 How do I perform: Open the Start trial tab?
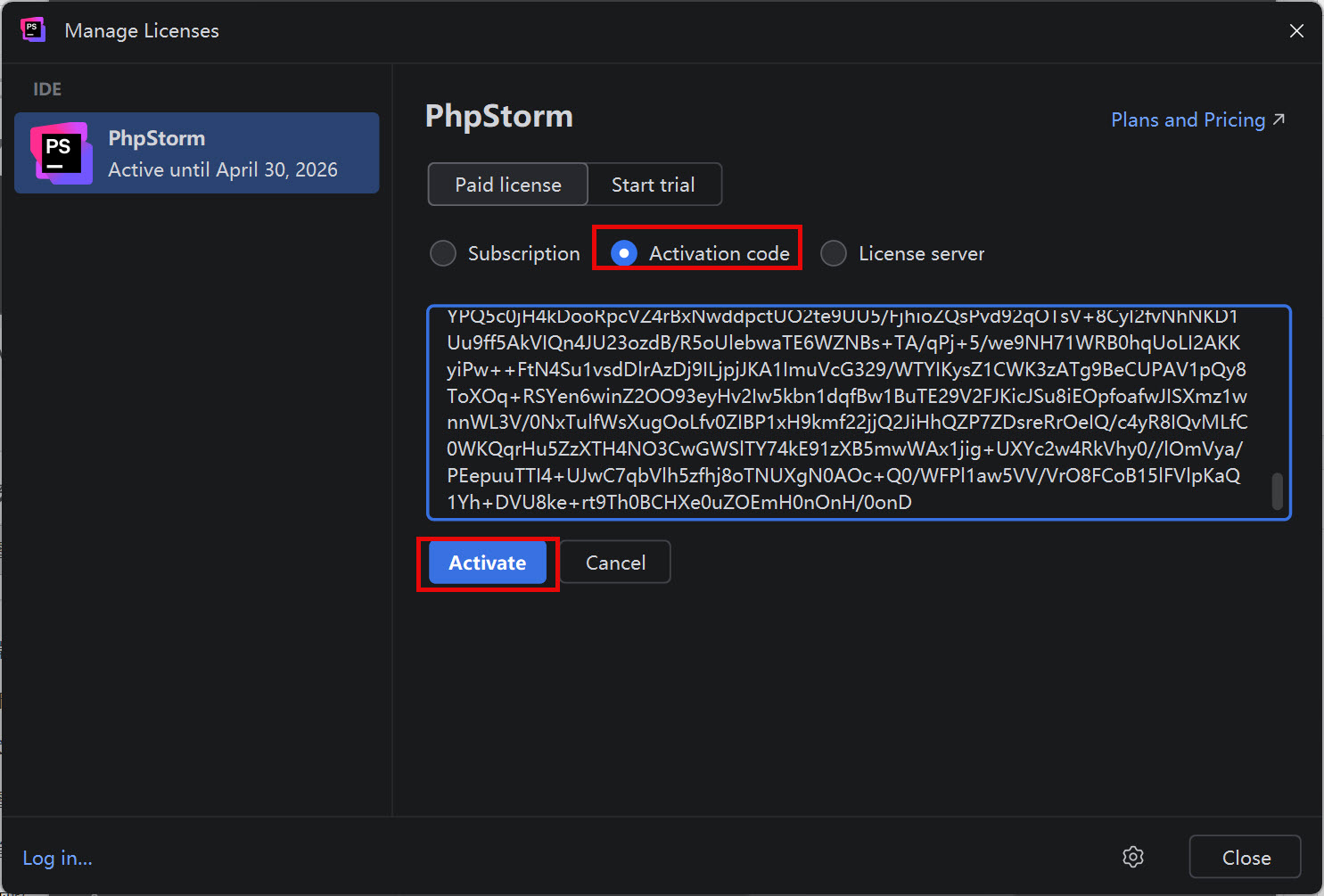point(653,185)
